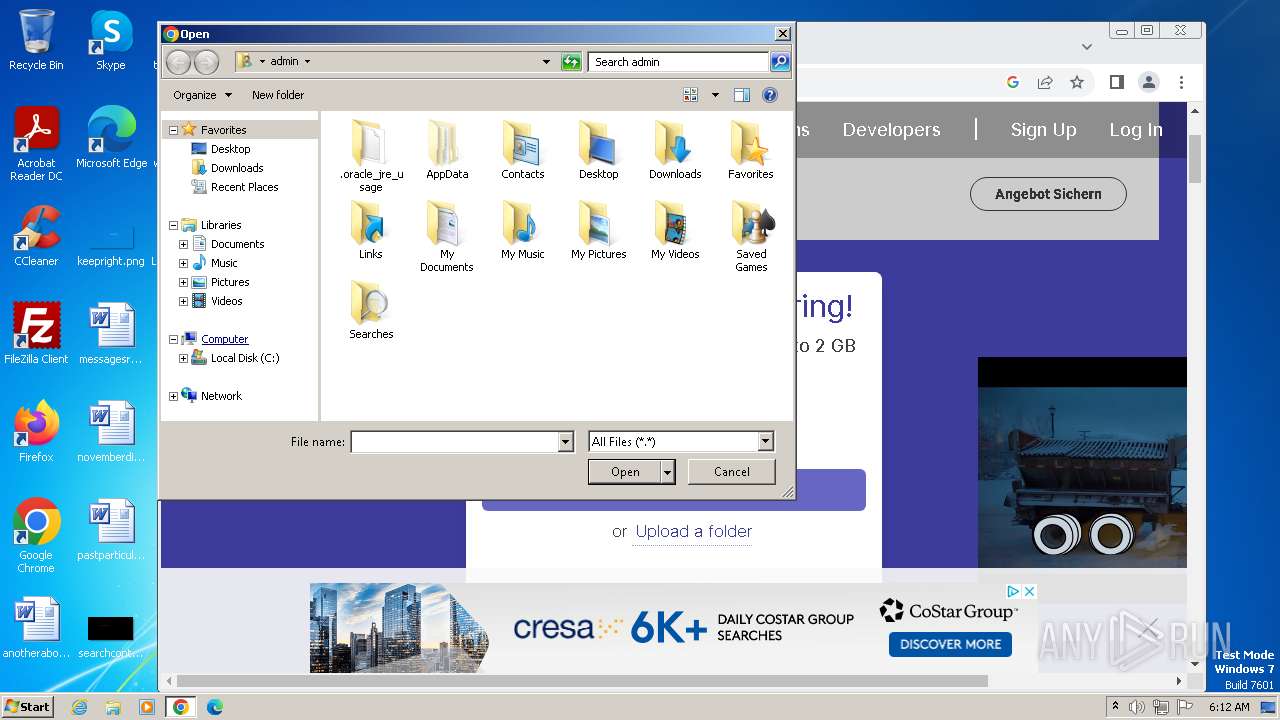Screen dimensions: 1280x720
Task: Expand the Pictures library node
Action: 183,282
